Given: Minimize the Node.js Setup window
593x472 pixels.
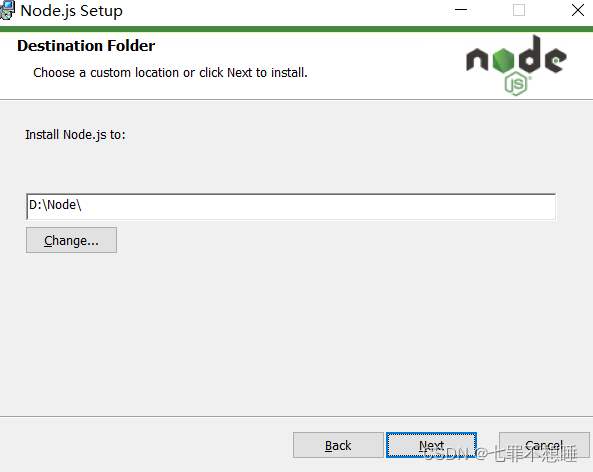Looking at the screenshot, I should tap(461, 10).
